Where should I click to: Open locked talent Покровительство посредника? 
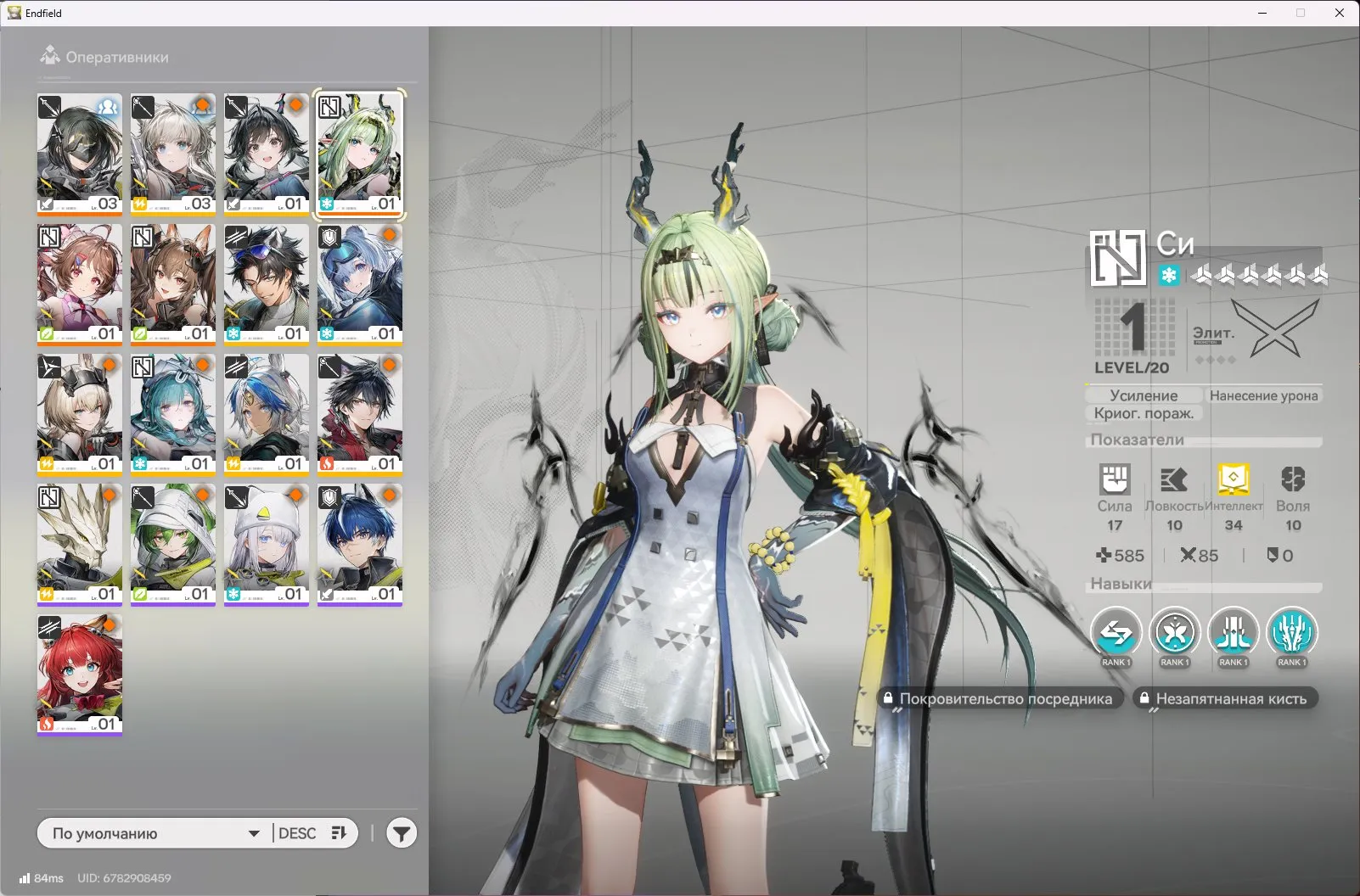point(1001,699)
